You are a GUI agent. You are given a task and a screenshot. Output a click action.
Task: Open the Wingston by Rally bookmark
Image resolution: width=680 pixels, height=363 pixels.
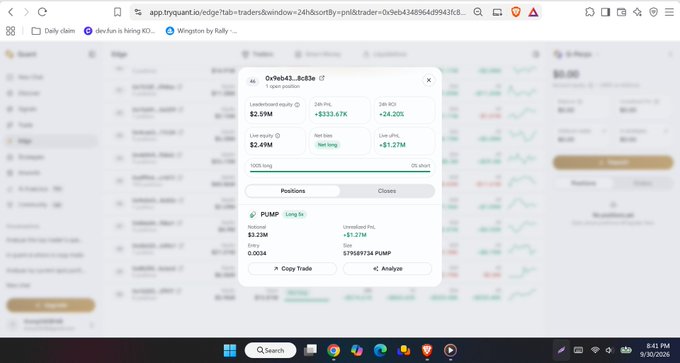(201, 31)
